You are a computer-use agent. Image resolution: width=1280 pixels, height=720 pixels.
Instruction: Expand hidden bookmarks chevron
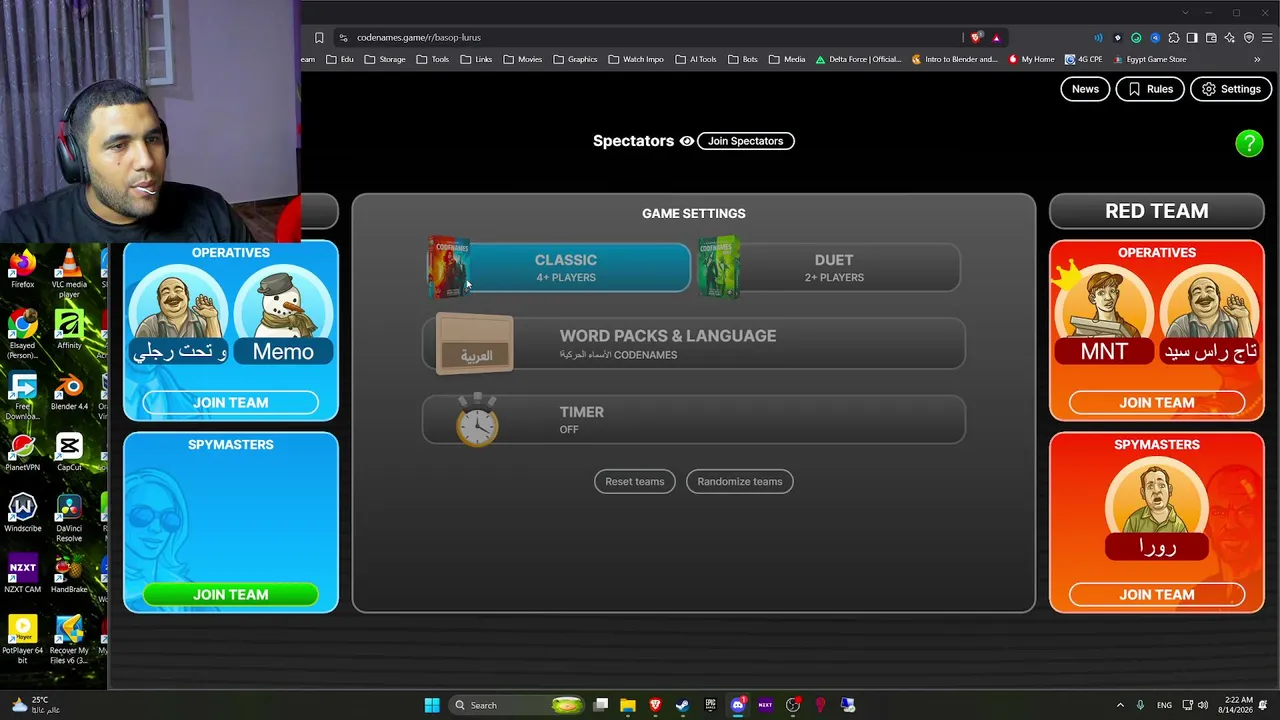point(1257,59)
